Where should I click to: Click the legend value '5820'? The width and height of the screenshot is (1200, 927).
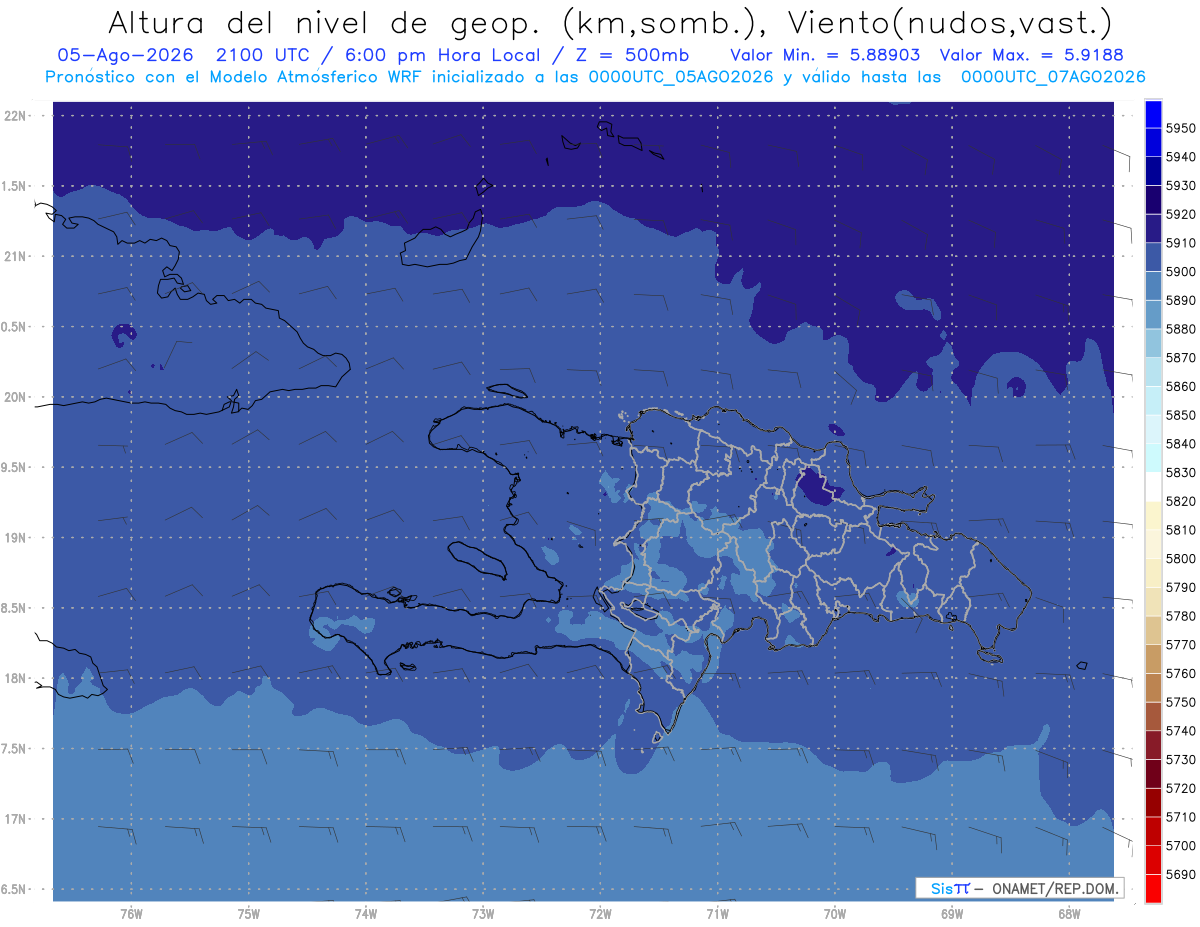(1181, 501)
